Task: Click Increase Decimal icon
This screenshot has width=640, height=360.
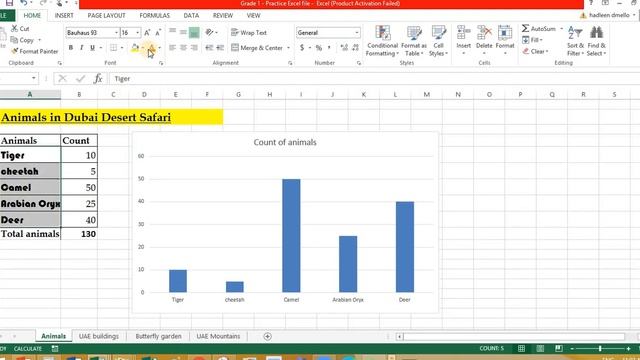Action: [x=344, y=48]
